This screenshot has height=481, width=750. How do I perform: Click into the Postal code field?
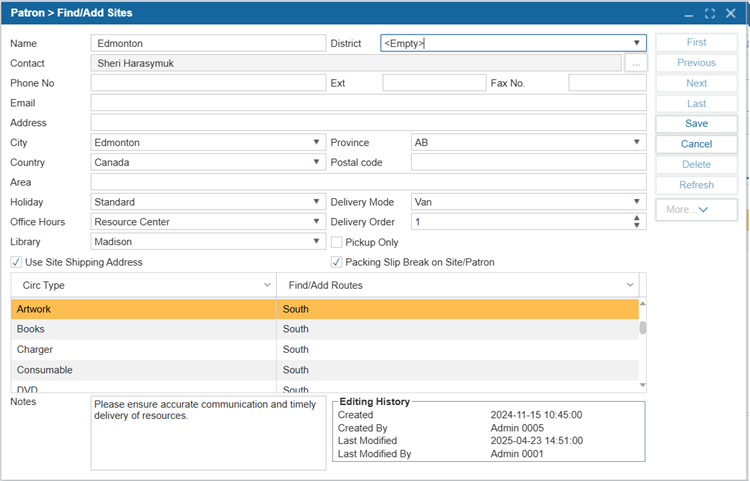(x=528, y=163)
